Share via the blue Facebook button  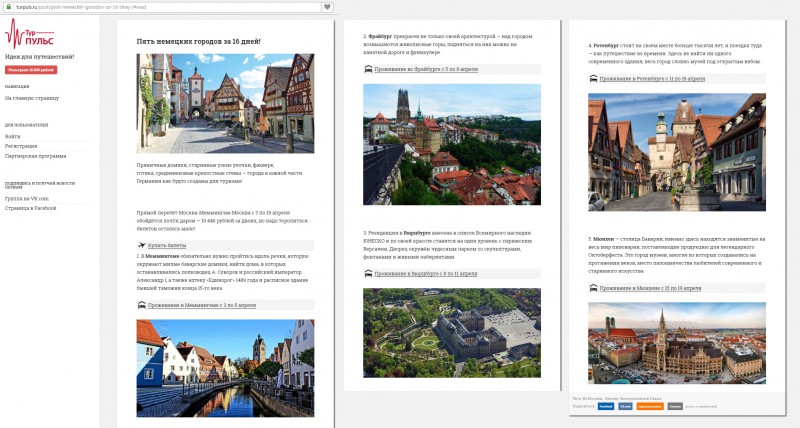point(606,406)
